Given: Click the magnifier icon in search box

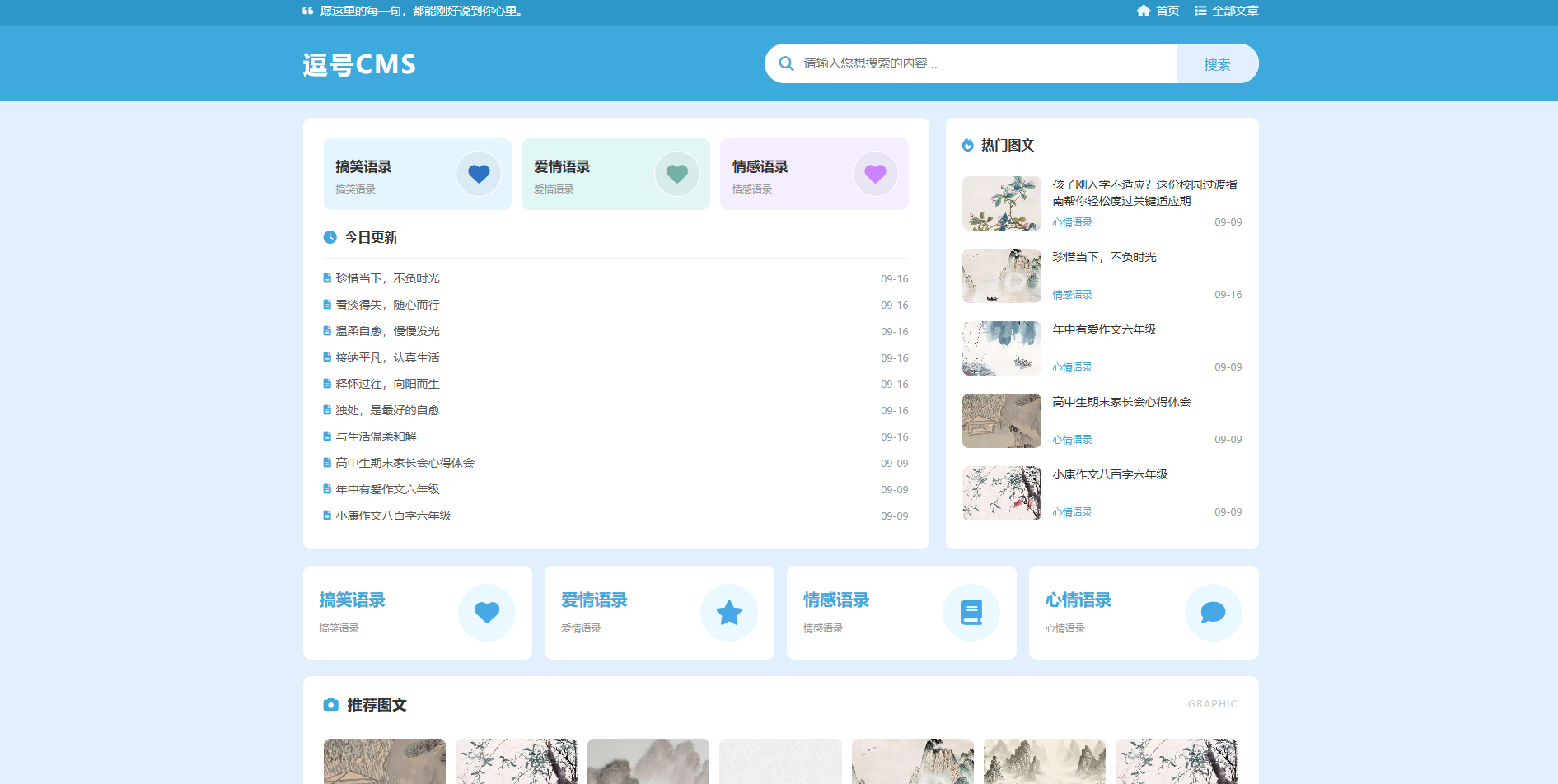Looking at the screenshot, I should (786, 63).
